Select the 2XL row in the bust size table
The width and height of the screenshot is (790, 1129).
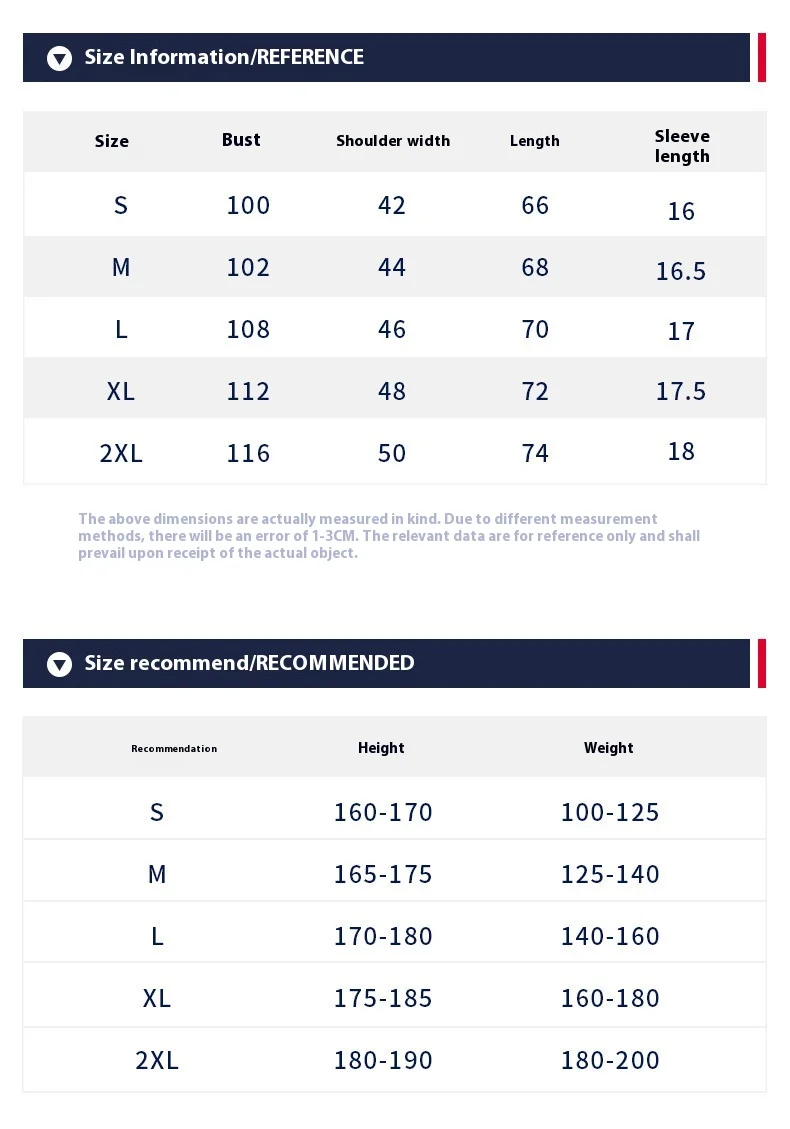pyautogui.click(x=121, y=453)
